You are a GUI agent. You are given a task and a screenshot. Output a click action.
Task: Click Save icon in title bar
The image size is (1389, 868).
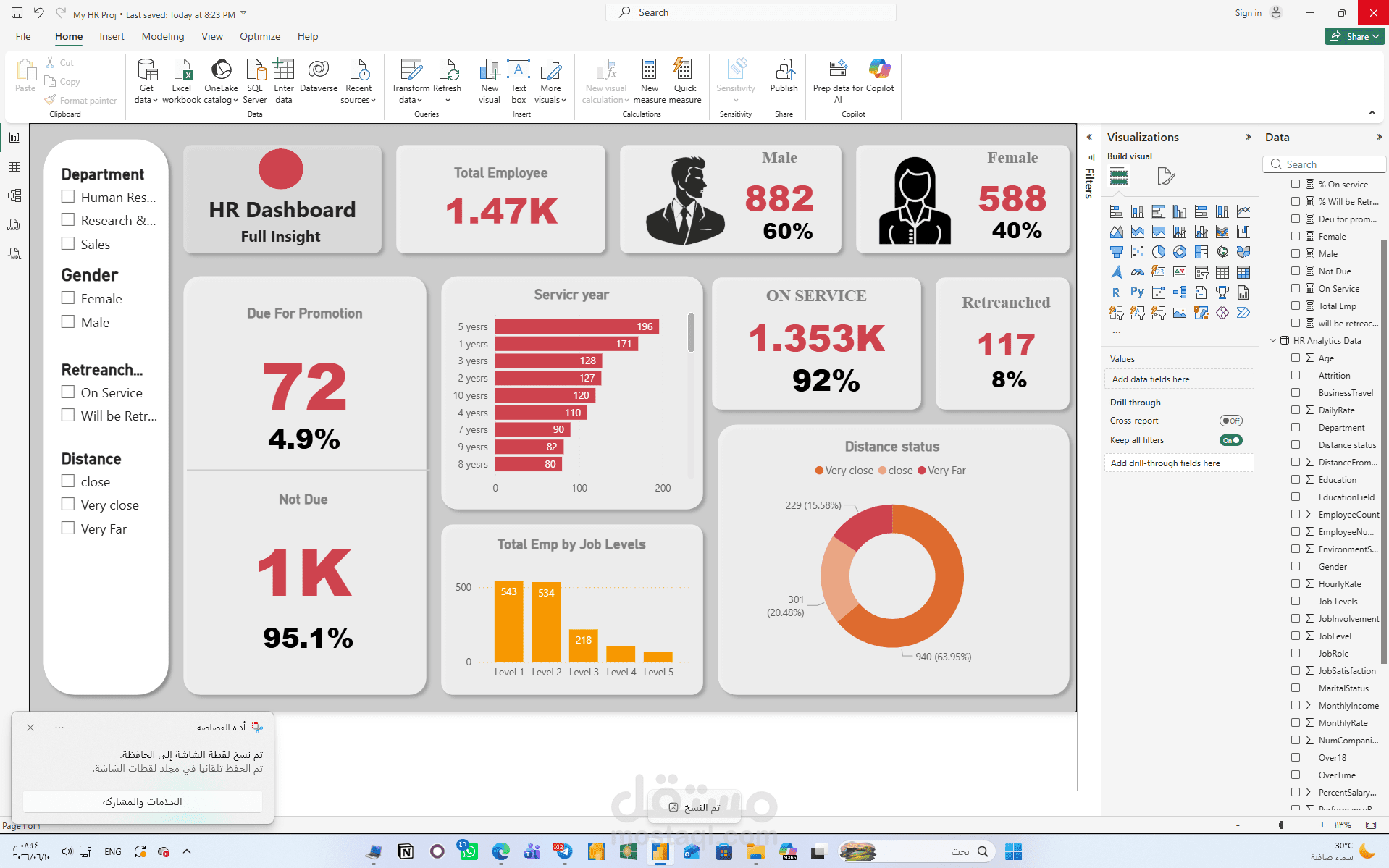17,13
